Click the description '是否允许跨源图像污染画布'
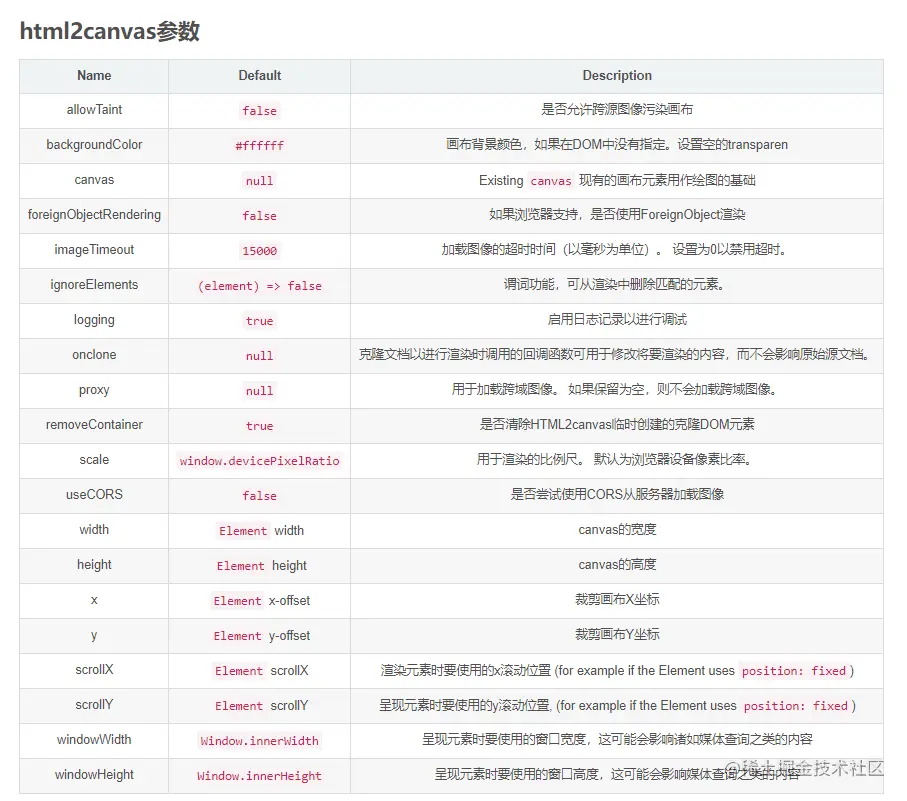This screenshot has height=801, width=907. [x=617, y=110]
